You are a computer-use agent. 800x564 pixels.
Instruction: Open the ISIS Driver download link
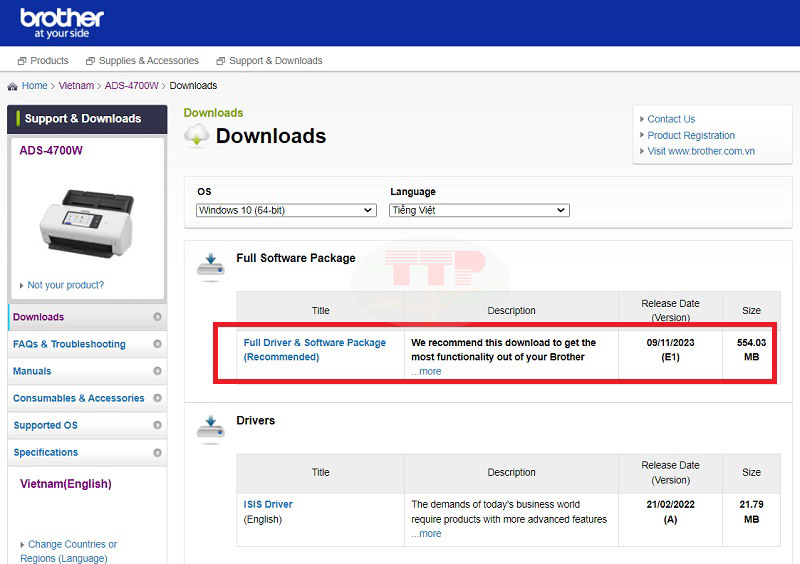[x=268, y=505]
